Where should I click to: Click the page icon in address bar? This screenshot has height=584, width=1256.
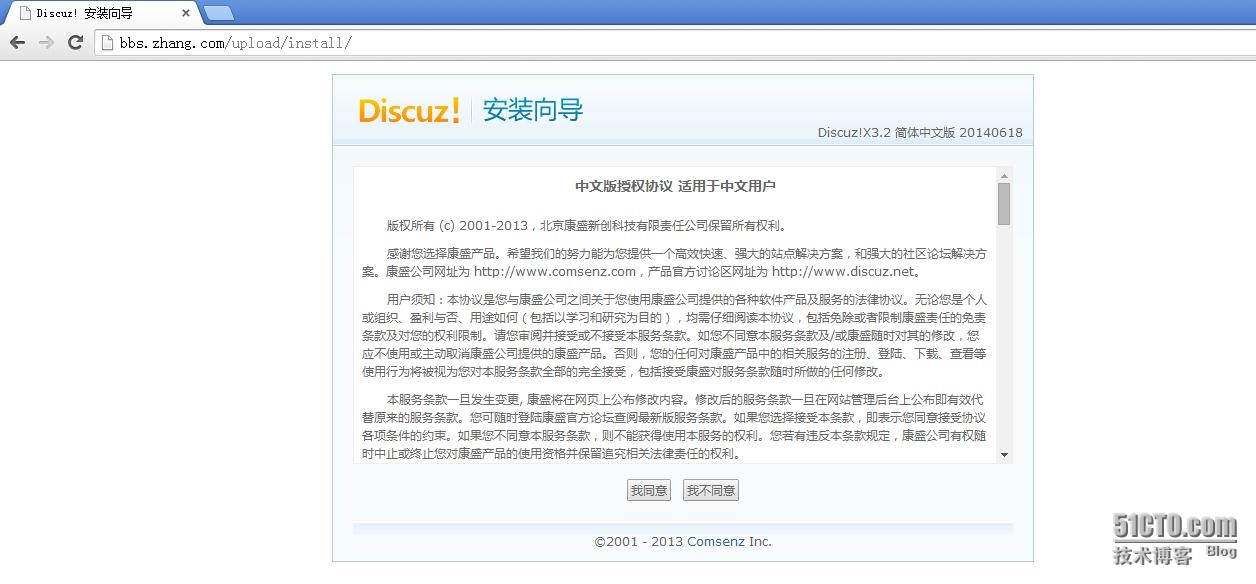point(107,43)
